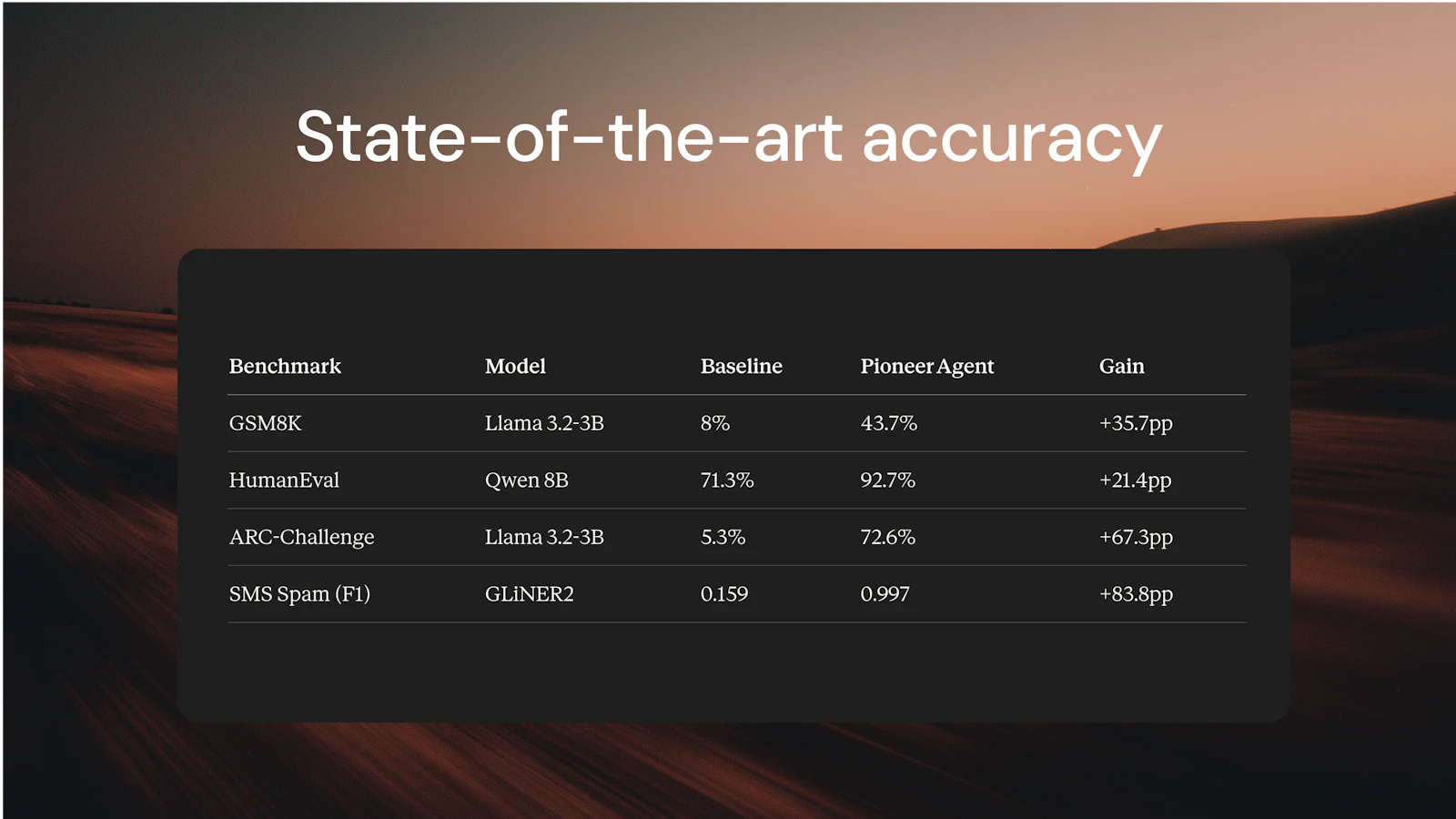Select the Gain column header
Viewport: 1456px width, 819px height.
(1121, 366)
